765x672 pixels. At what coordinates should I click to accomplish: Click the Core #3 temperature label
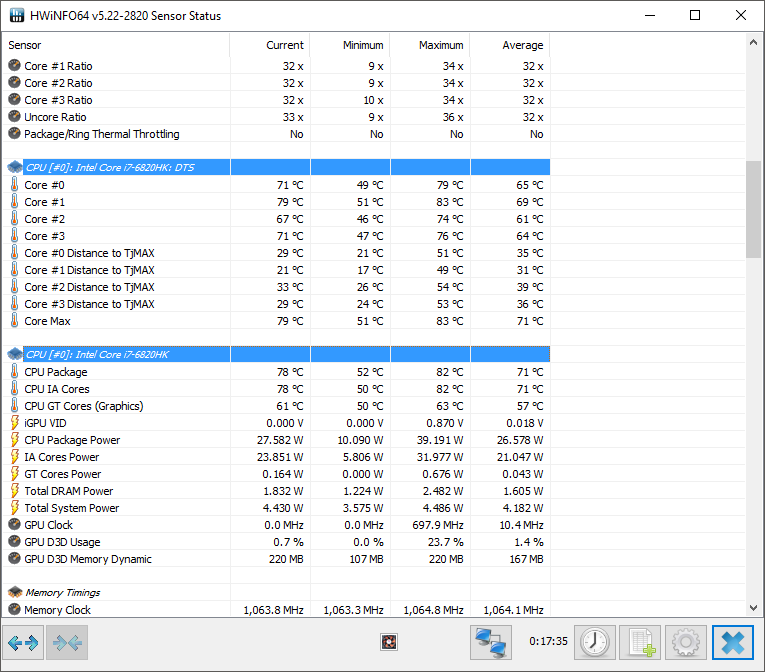click(44, 236)
